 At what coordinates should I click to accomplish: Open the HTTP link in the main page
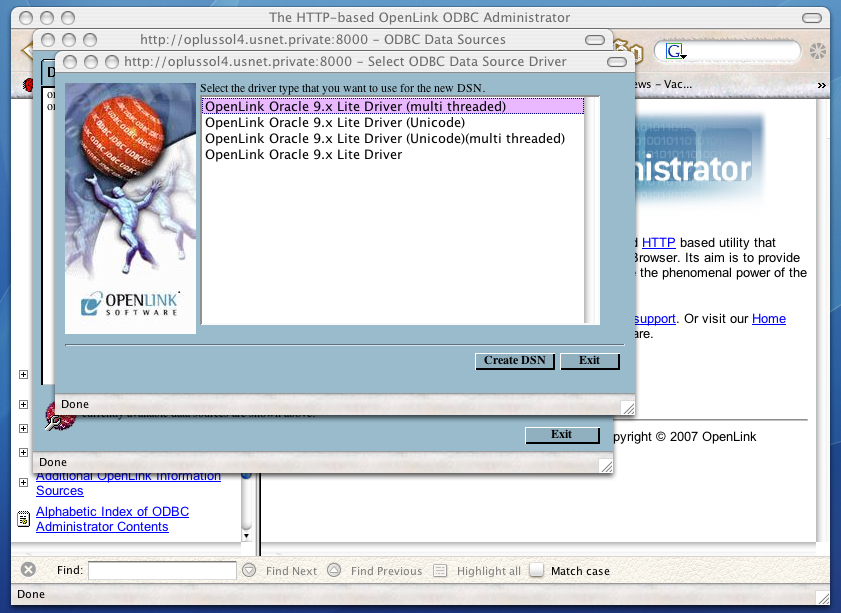click(x=658, y=242)
